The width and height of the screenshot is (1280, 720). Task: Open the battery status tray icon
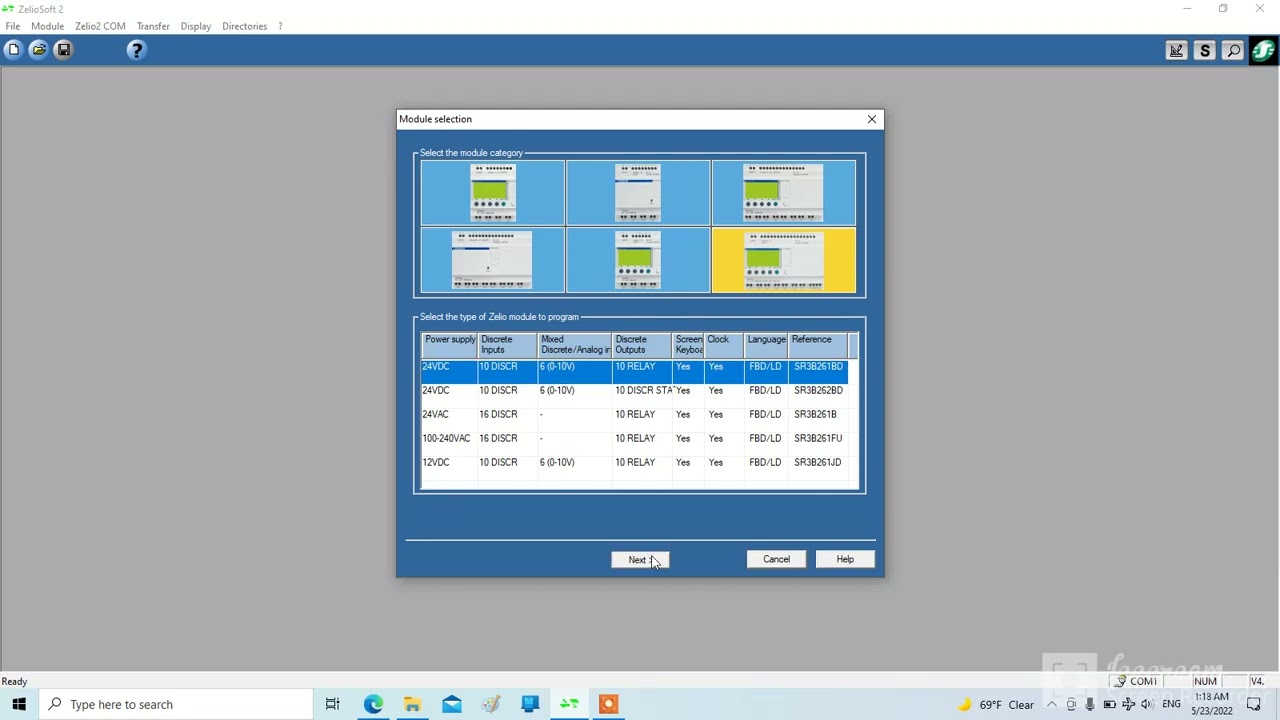click(1109, 704)
